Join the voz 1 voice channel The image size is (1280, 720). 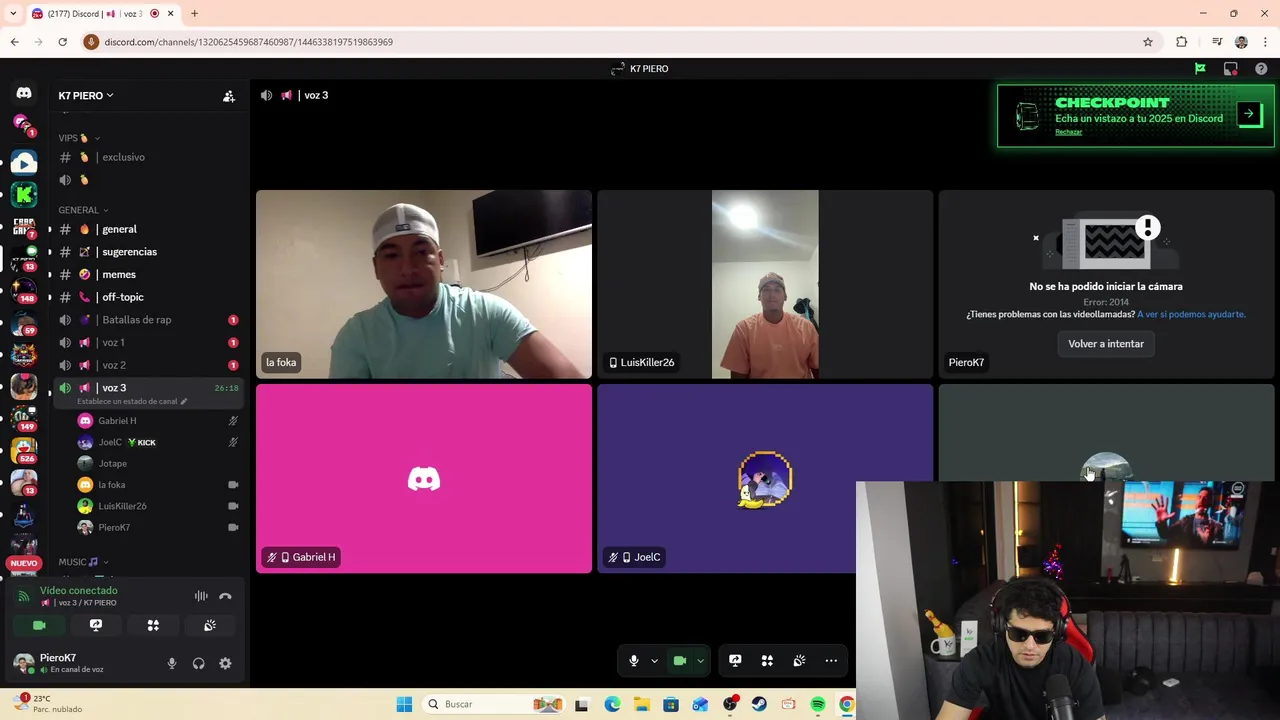pyautogui.click(x=148, y=342)
